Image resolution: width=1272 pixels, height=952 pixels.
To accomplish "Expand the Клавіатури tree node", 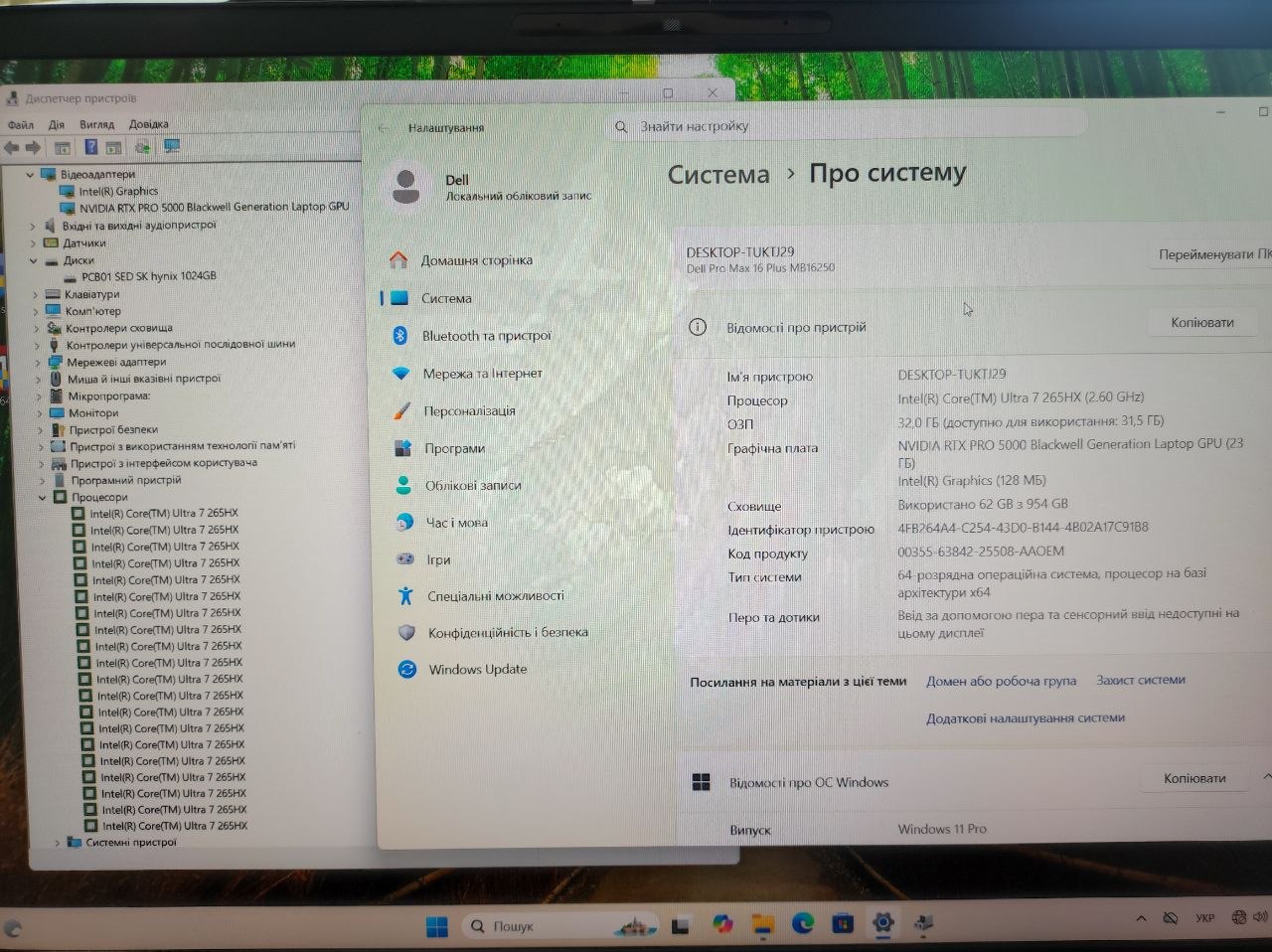I will [35, 294].
